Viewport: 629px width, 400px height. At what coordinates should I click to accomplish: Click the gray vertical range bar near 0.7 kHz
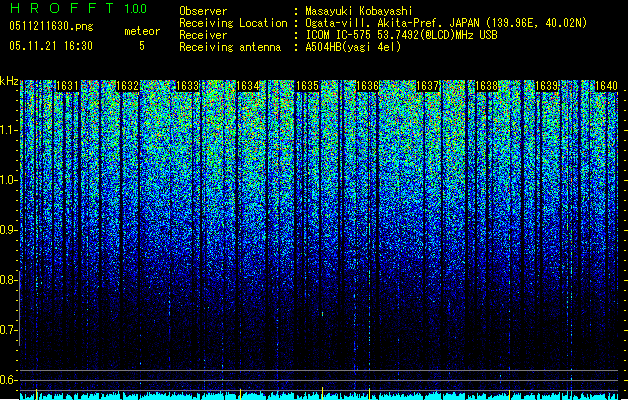click(20, 308)
